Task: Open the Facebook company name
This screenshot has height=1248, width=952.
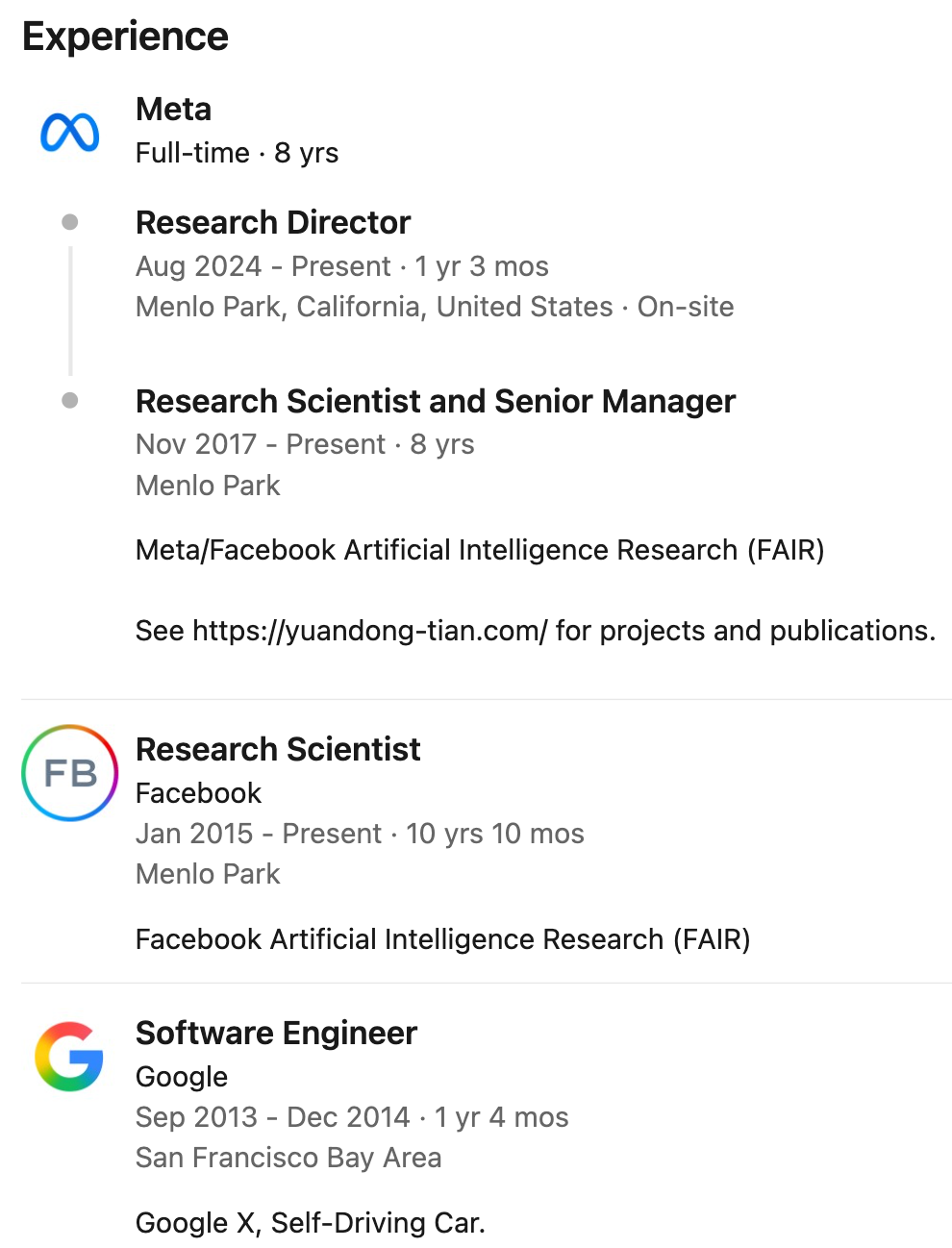Action: 198,793
